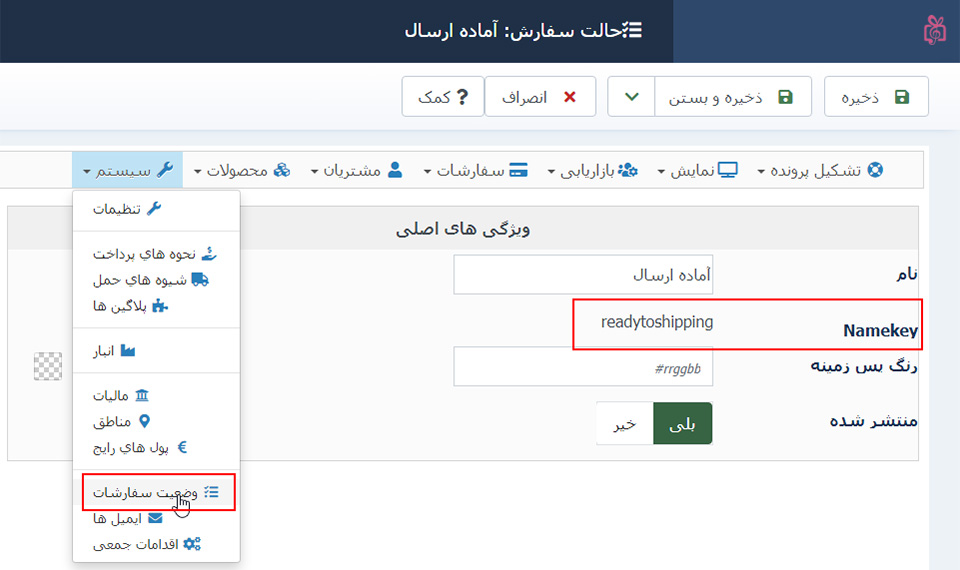
Task: Expand the تشکیل پرونده menu
Action: point(820,170)
